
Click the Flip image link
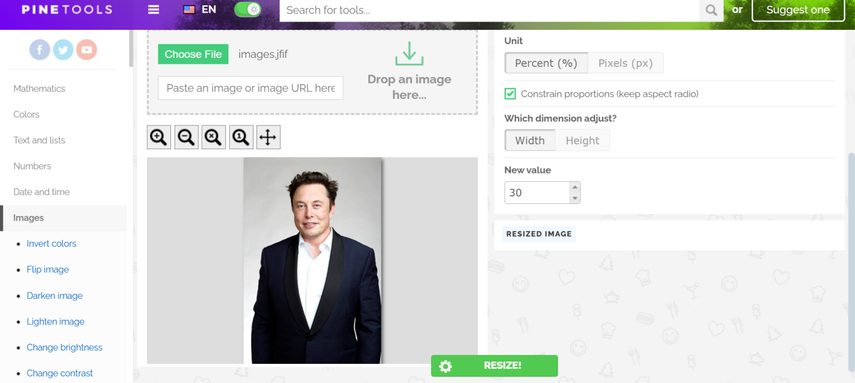click(x=47, y=270)
